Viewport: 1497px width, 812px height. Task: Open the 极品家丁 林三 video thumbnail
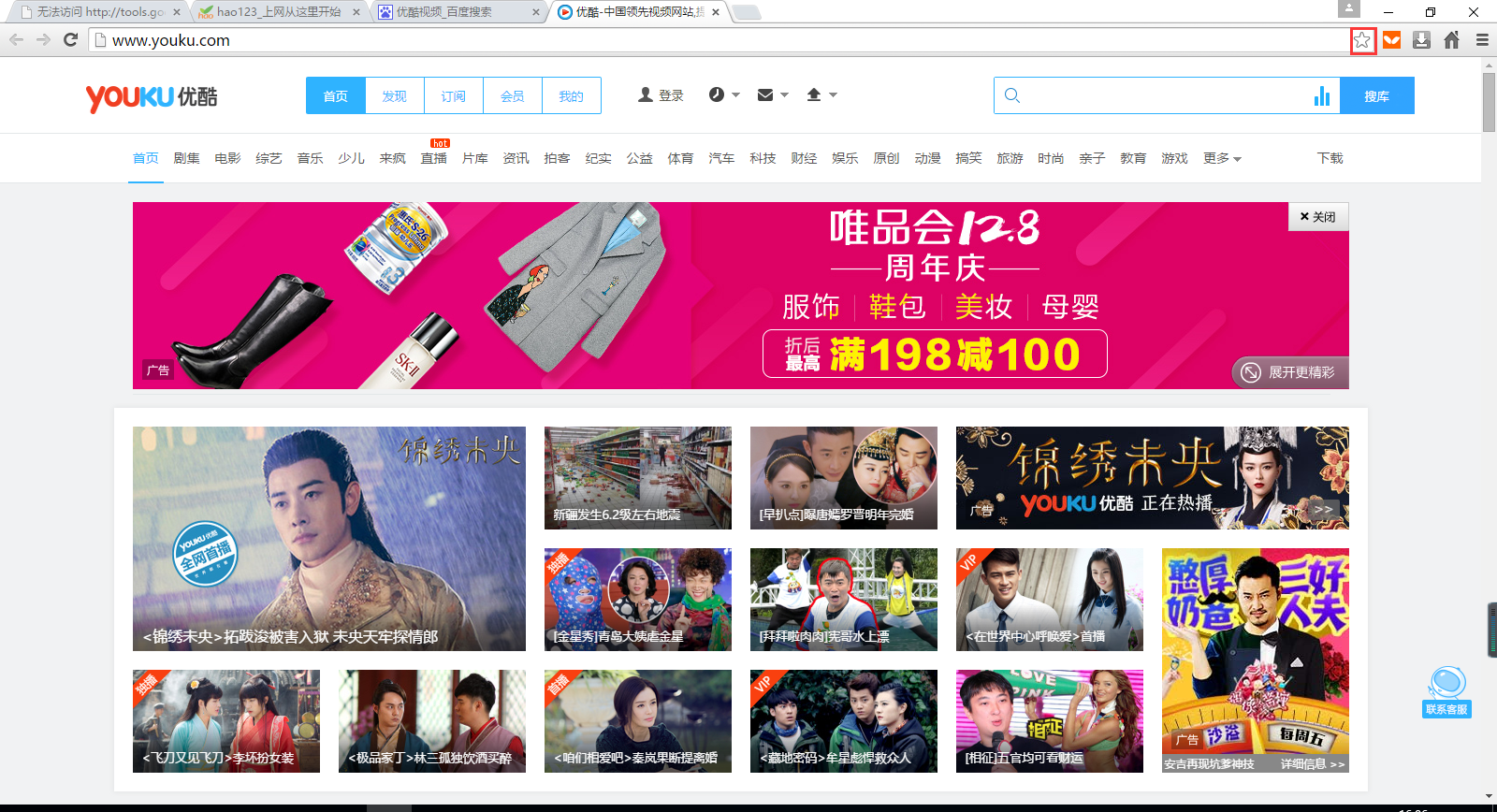coord(432,721)
